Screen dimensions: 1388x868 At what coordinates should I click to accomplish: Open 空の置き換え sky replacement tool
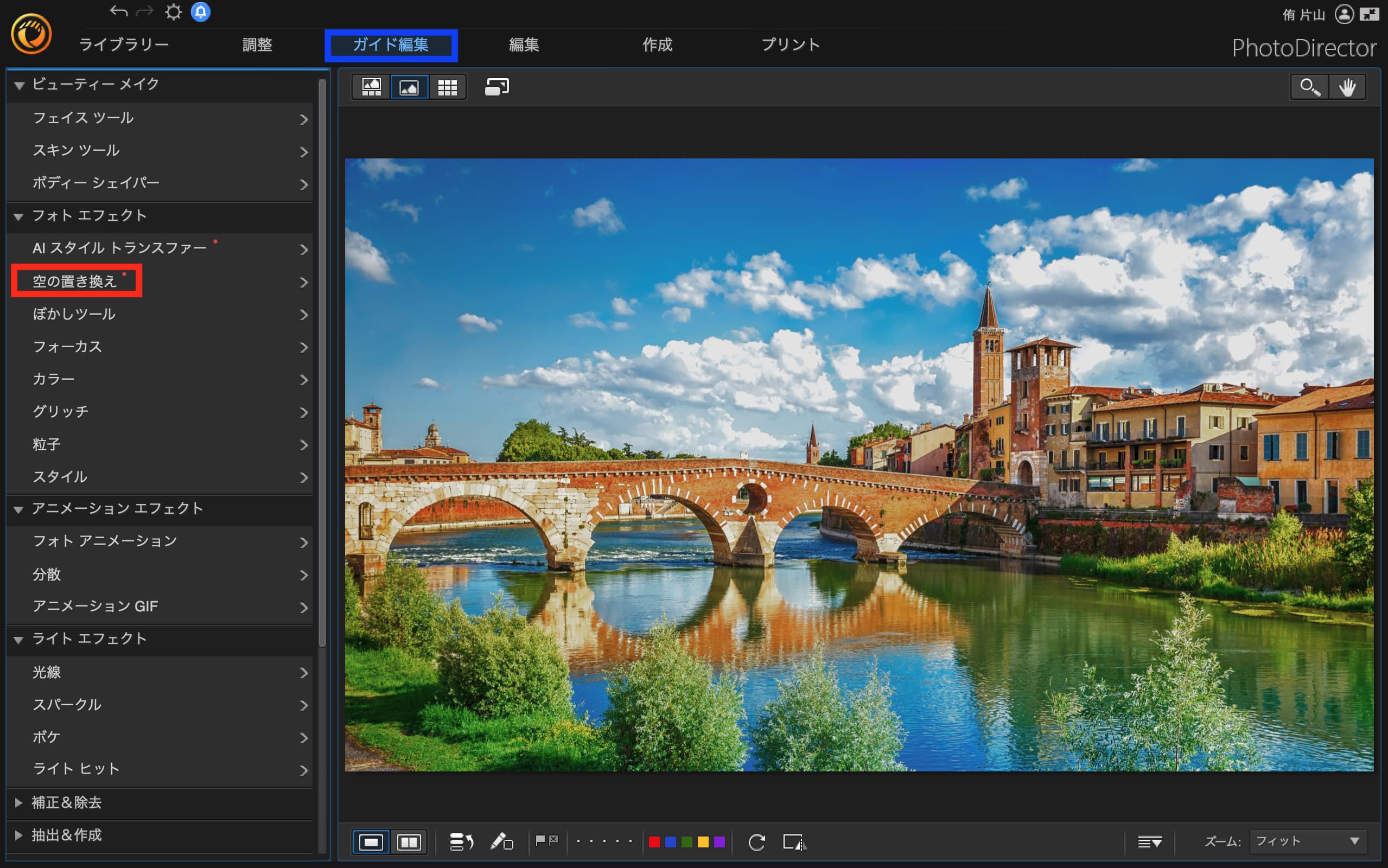coord(75,282)
